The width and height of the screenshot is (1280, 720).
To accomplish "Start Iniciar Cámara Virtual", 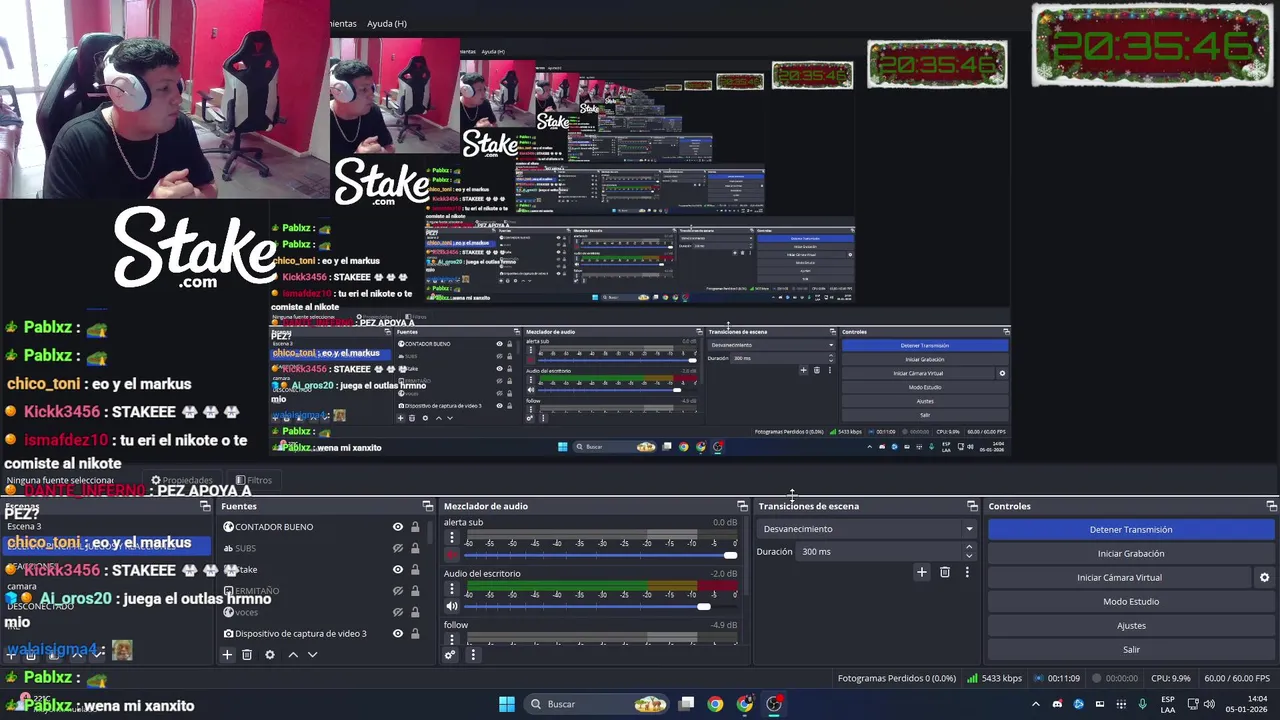I will pos(1119,577).
